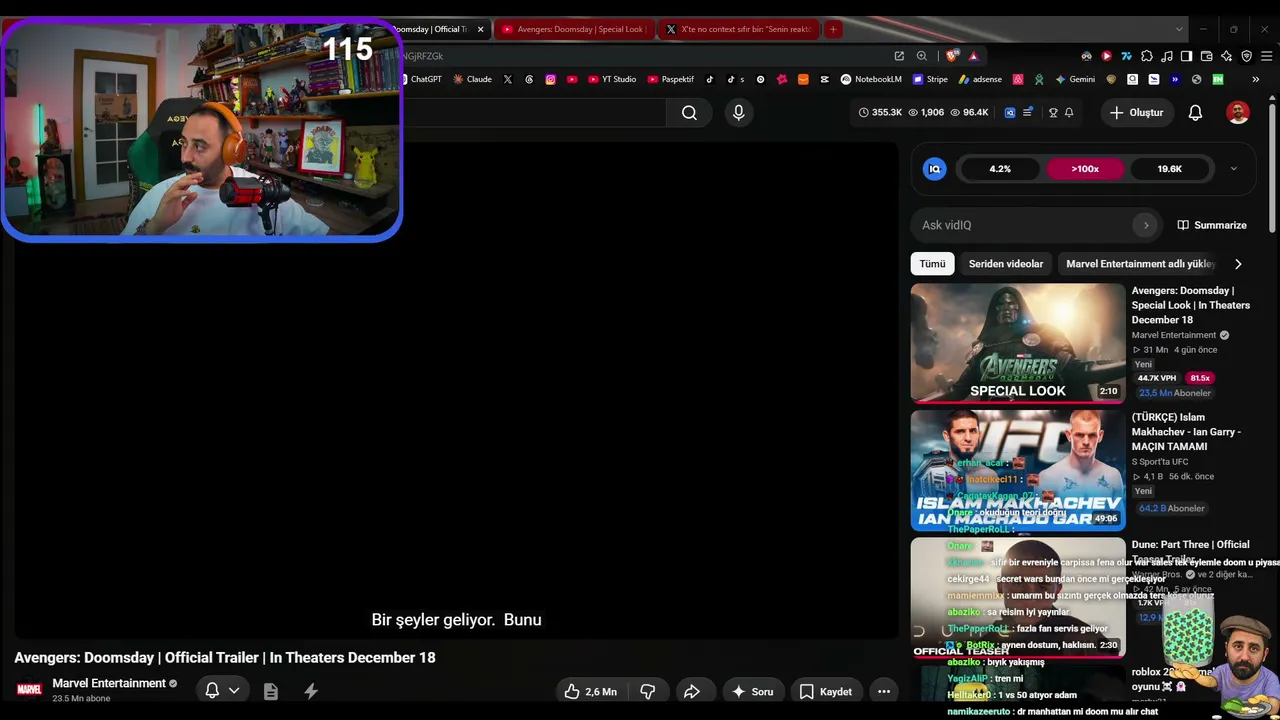
Task: Click the Ask vidIQ input field
Action: [1024, 225]
